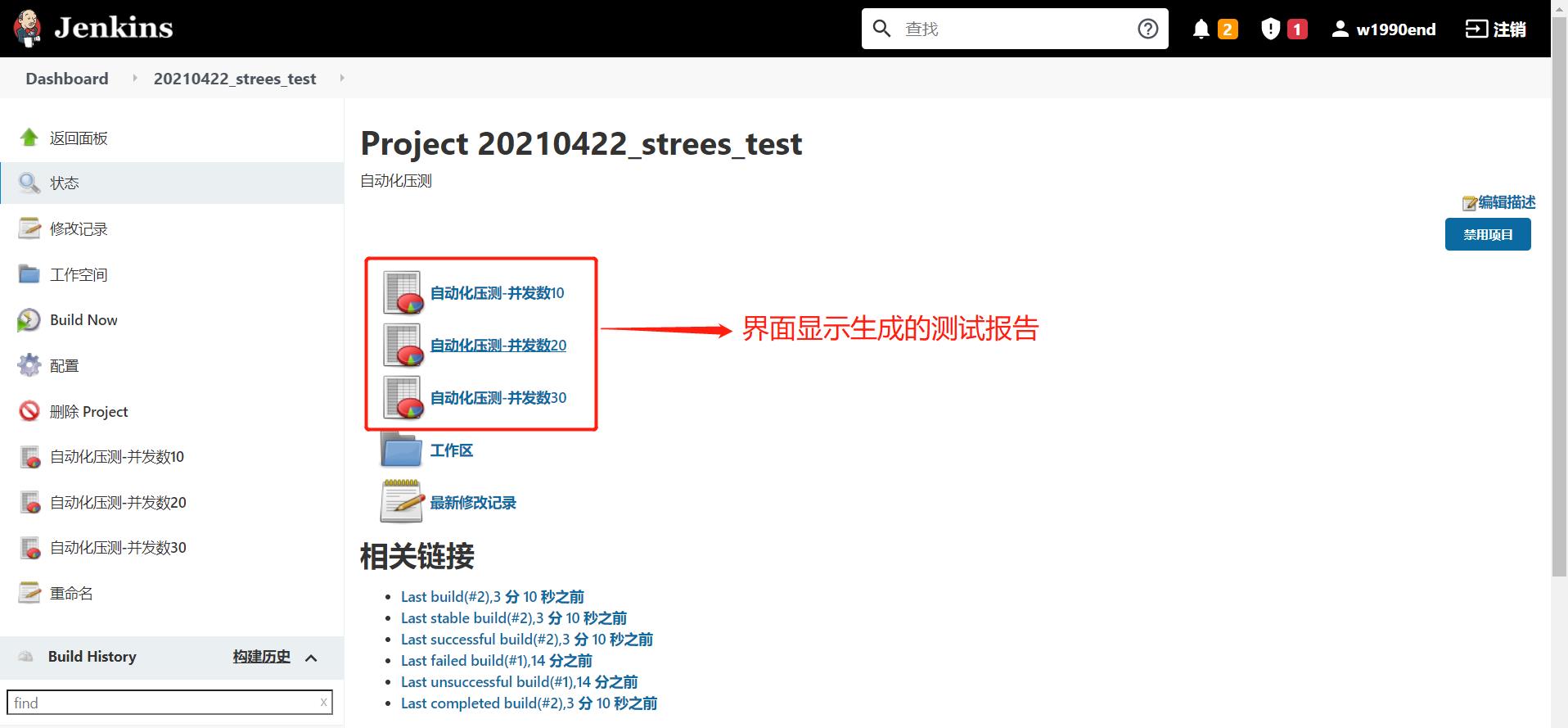Open the Jenkins home title link
The width and height of the screenshot is (1568, 728).
click(113, 28)
